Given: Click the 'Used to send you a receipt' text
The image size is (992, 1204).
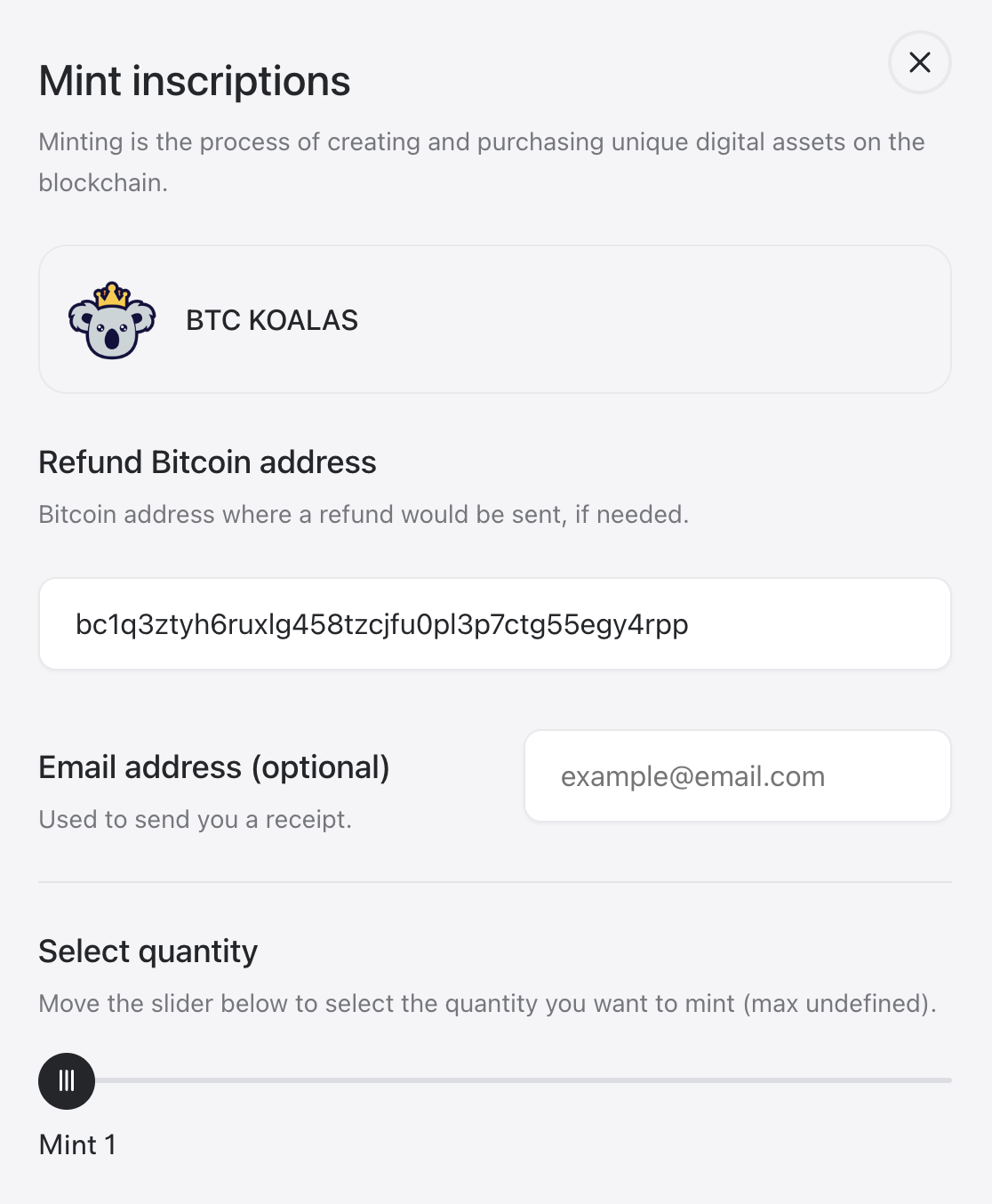Looking at the screenshot, I should tap(196, 819).
